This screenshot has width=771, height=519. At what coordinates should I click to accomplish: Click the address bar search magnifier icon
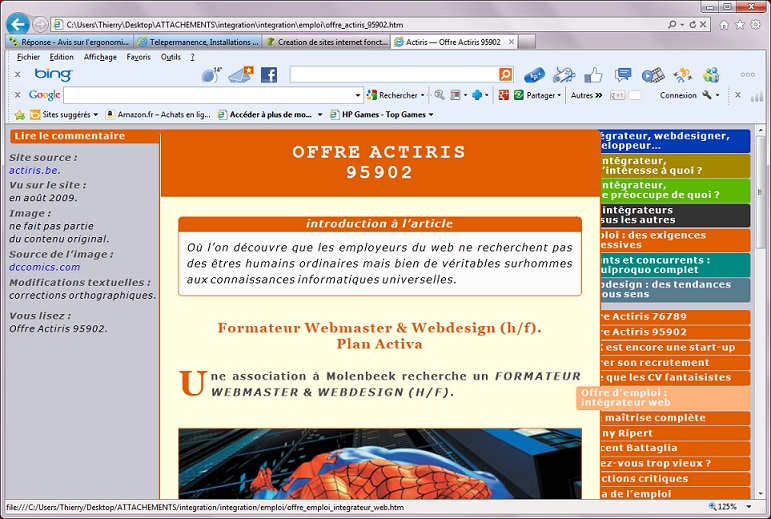pos(672,24)
